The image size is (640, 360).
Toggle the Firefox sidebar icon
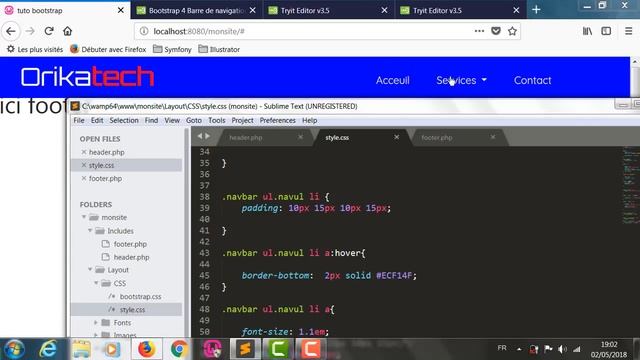tap(606, 31)
